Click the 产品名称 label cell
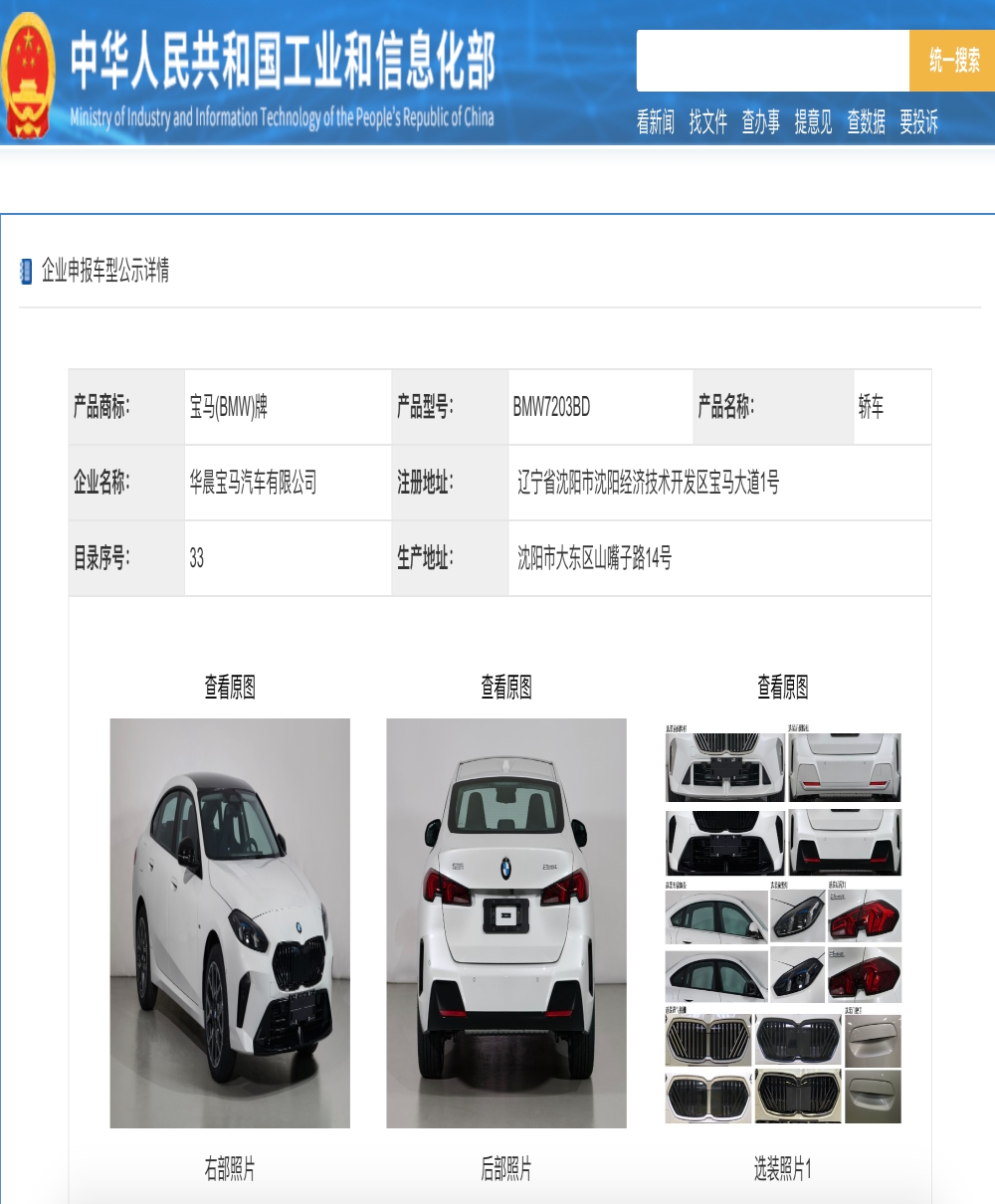The image size is (995, 1204). [x=773, y=407]
